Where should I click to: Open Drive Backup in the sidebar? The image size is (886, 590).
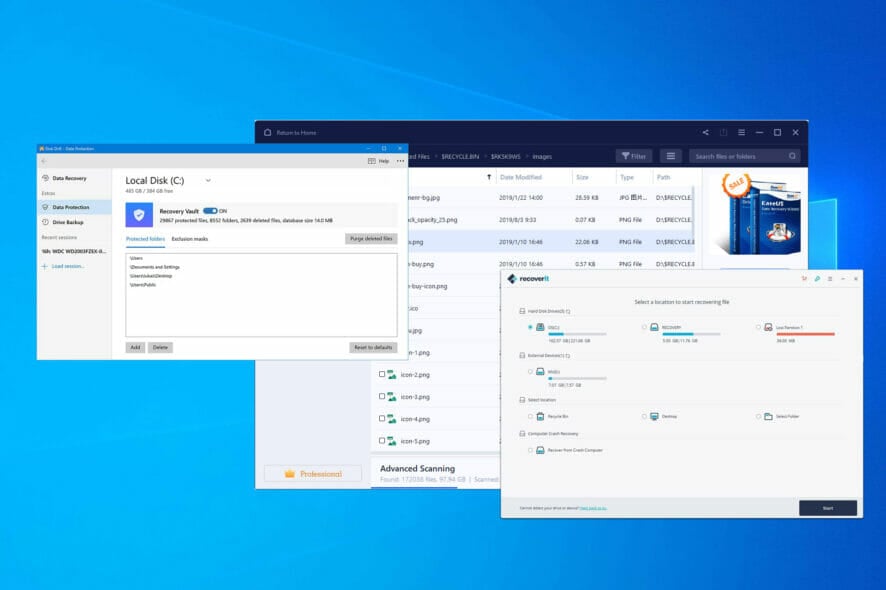(68, 221)
